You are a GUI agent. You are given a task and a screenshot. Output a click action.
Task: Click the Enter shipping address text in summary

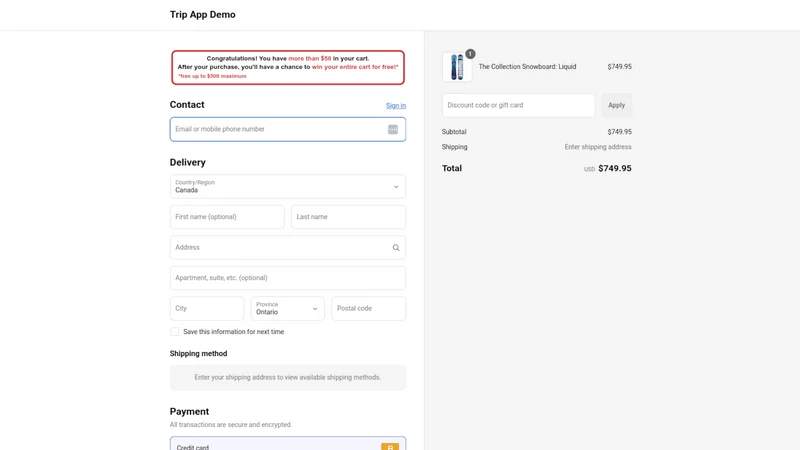pyautogui.click(x=597, y=147)
